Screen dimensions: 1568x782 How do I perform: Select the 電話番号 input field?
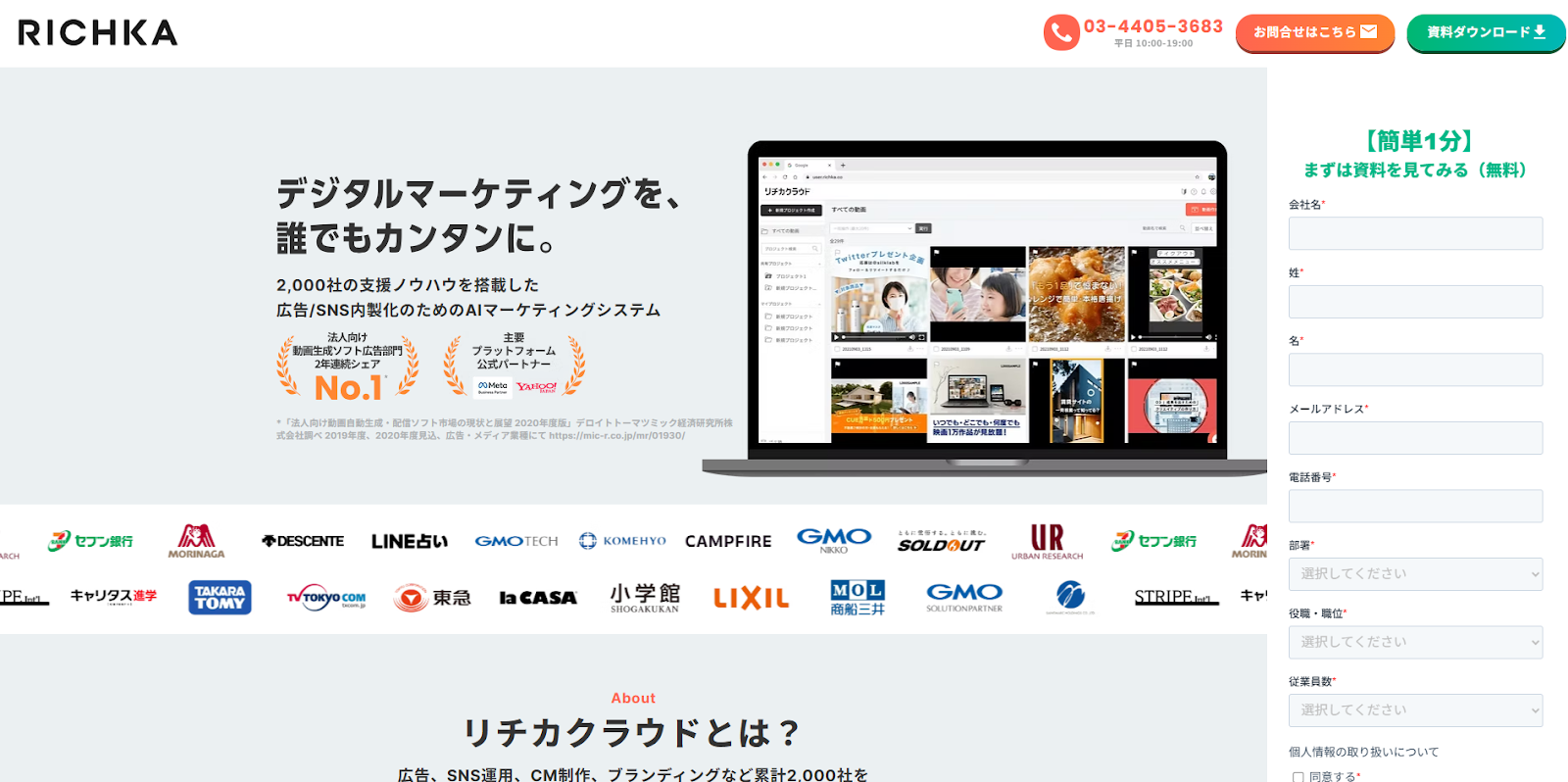[1415, 506]
